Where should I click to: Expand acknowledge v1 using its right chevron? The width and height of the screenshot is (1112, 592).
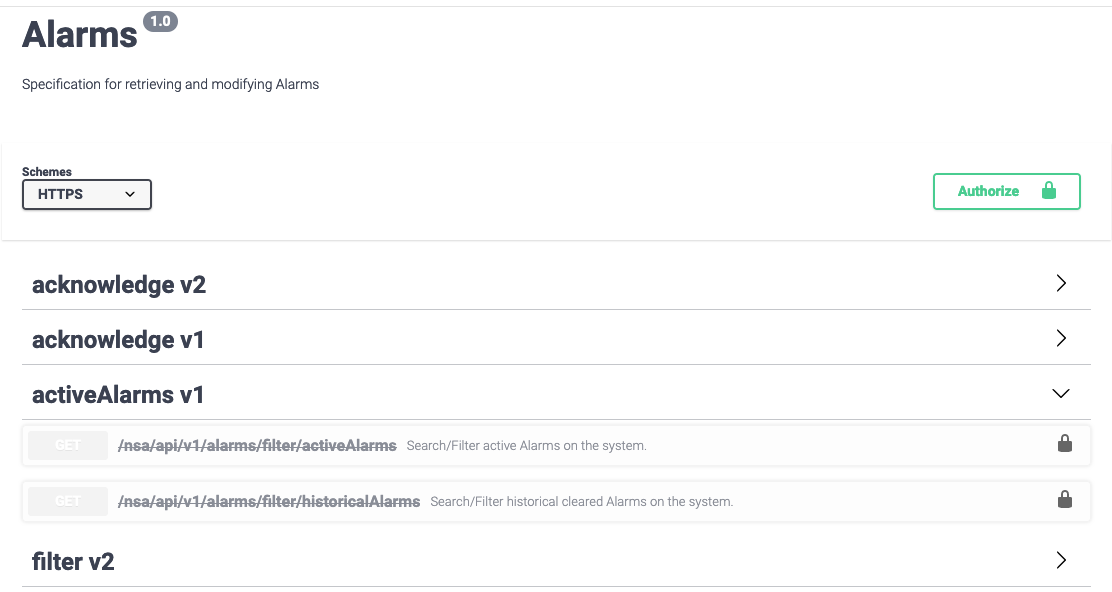(1062, 339)
